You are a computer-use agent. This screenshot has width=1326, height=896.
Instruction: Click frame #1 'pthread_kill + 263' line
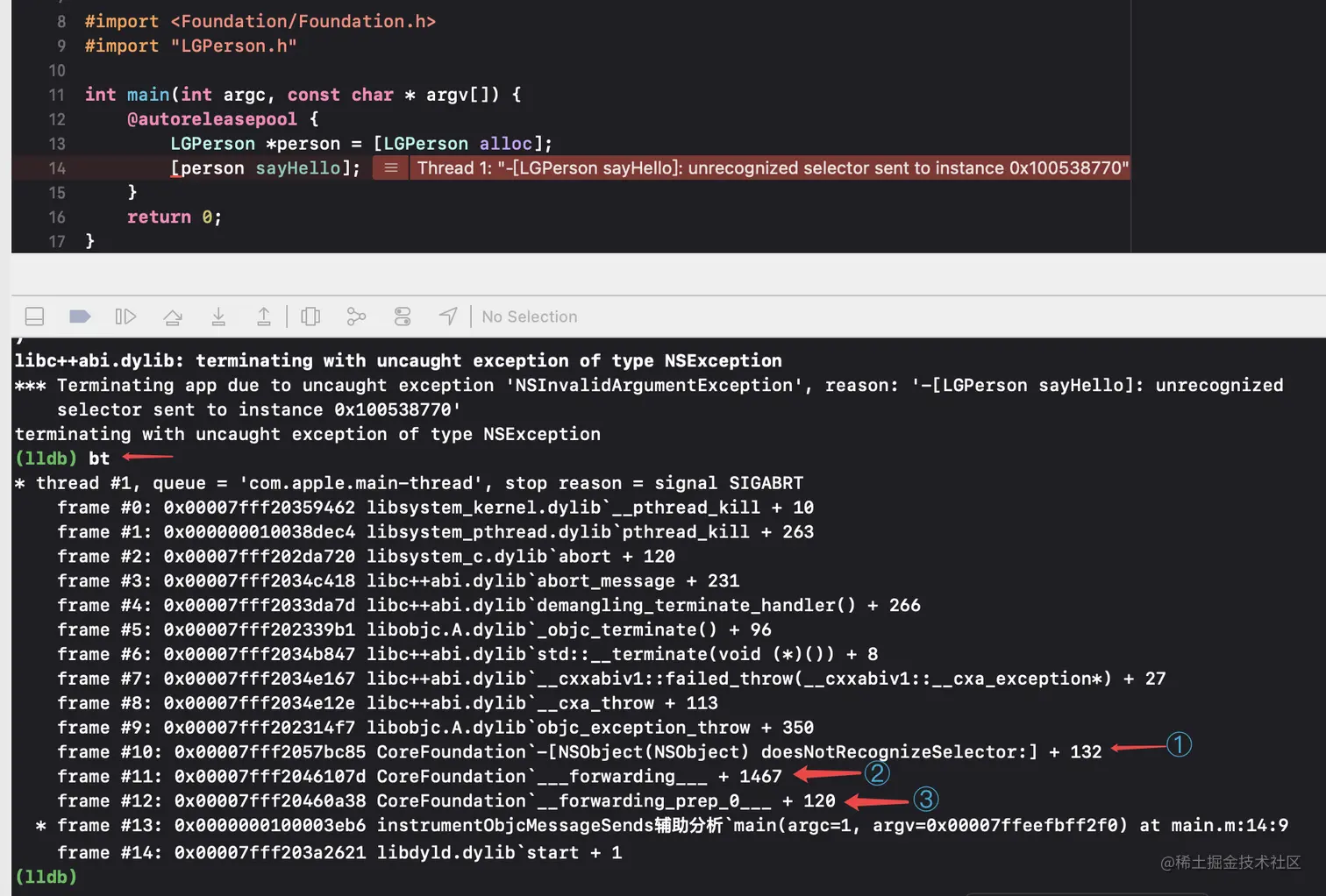click(436, 532)
